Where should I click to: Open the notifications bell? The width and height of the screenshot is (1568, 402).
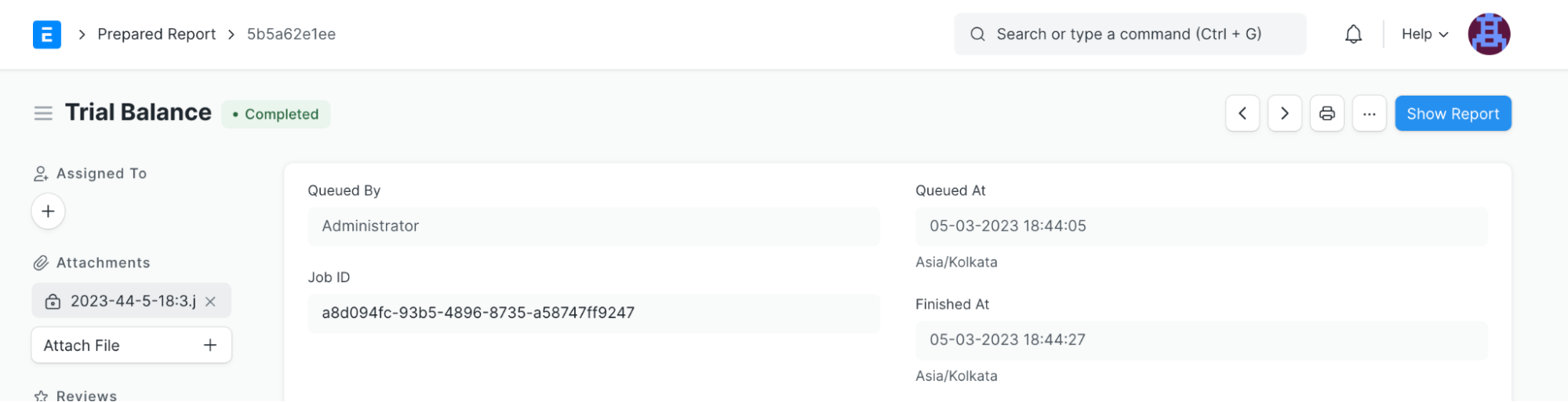pyautogui.click(x=1353, y=34)
